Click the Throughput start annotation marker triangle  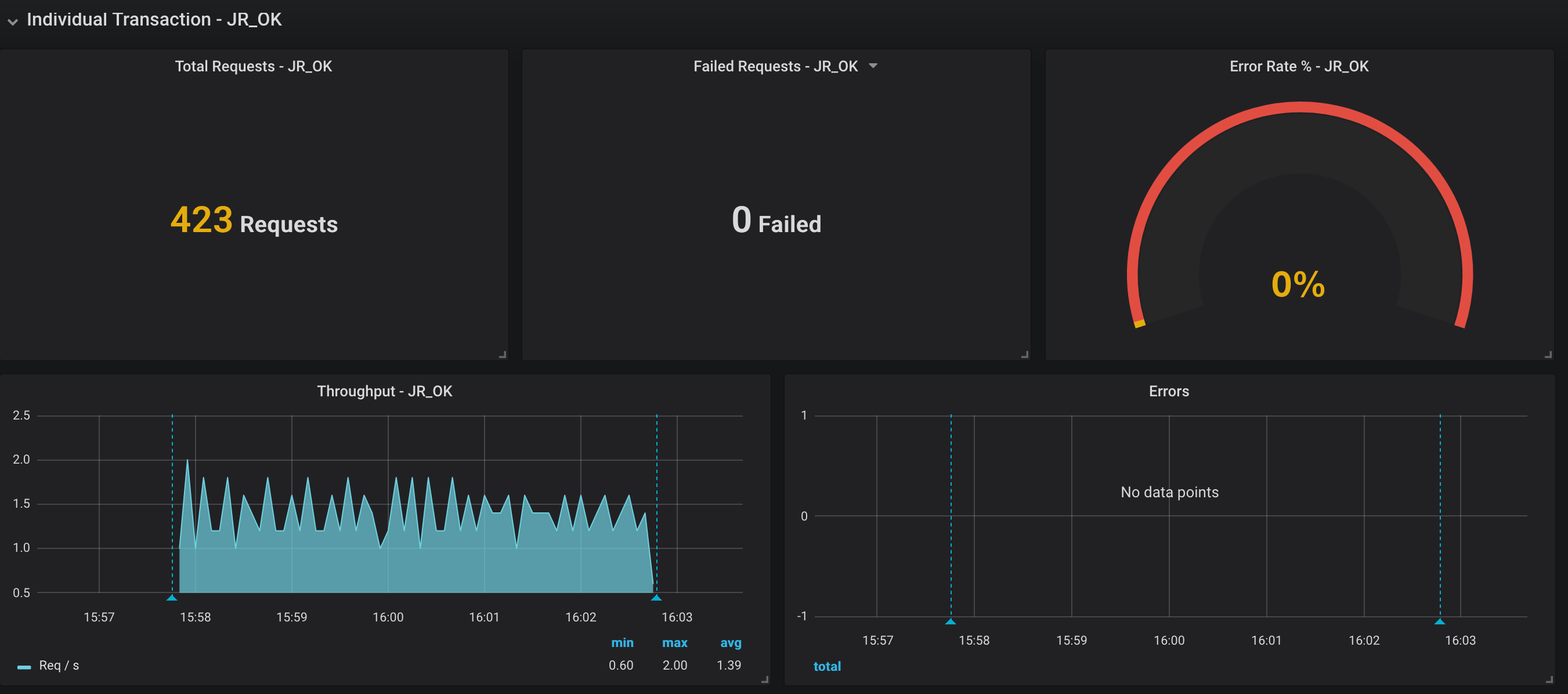(172, 598)
